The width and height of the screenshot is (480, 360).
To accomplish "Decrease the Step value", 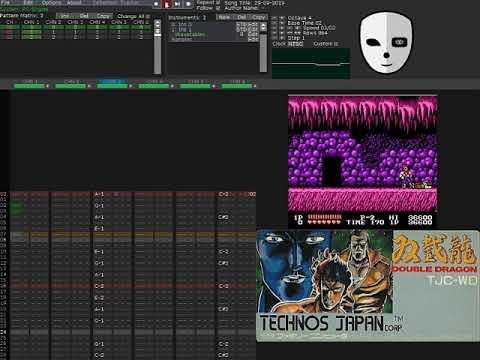I will [x=275, y=38].
